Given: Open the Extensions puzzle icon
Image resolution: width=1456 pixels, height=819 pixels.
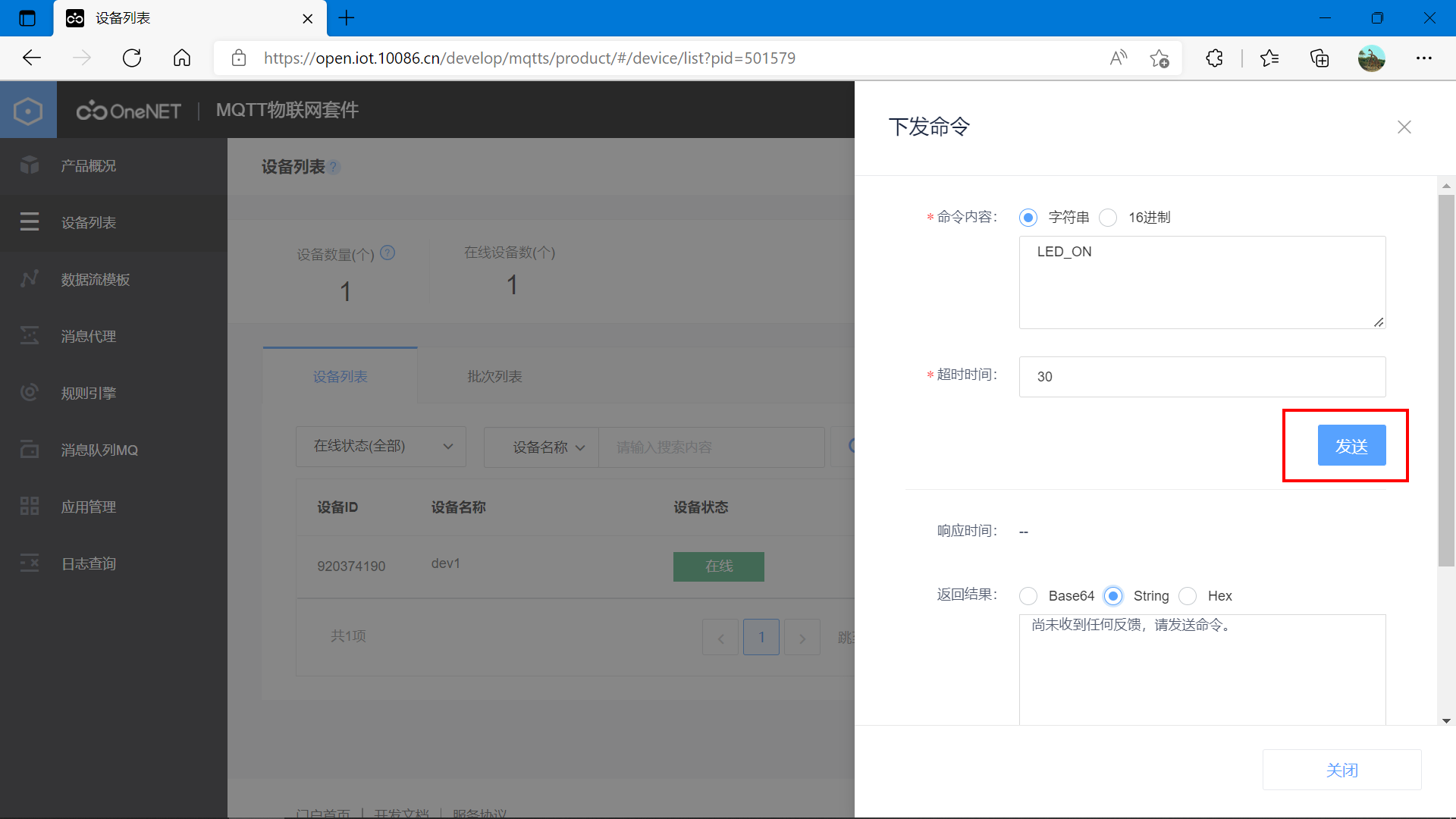Looking at the screenshot, I should pos(1214,58).
